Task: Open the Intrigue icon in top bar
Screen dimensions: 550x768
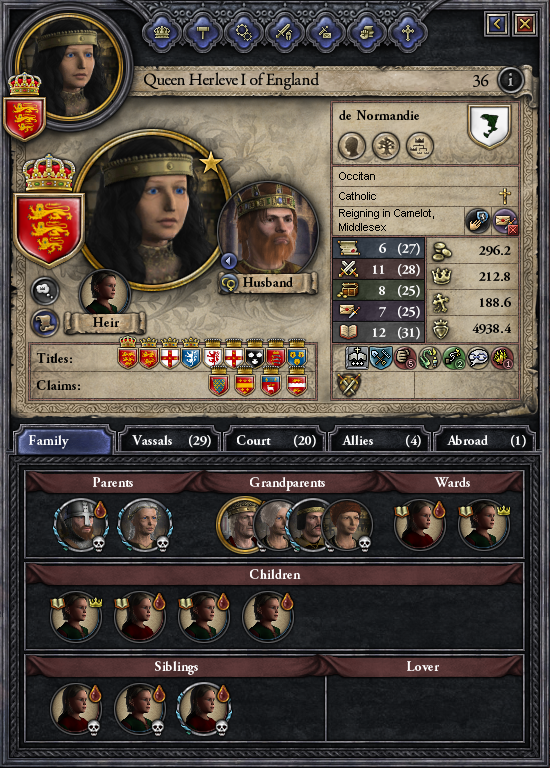Action: point(325,33)
